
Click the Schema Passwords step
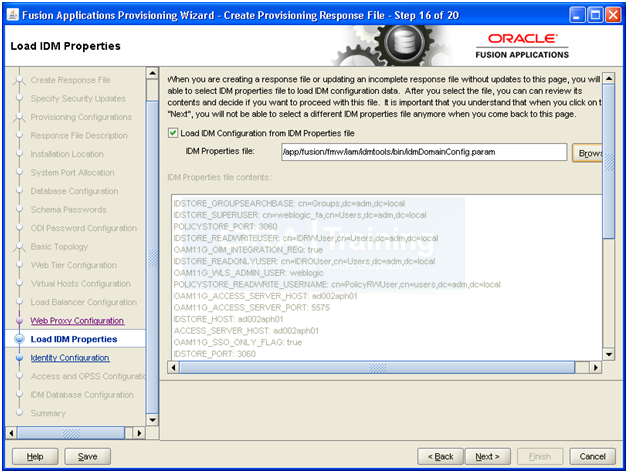pos(68,209)
